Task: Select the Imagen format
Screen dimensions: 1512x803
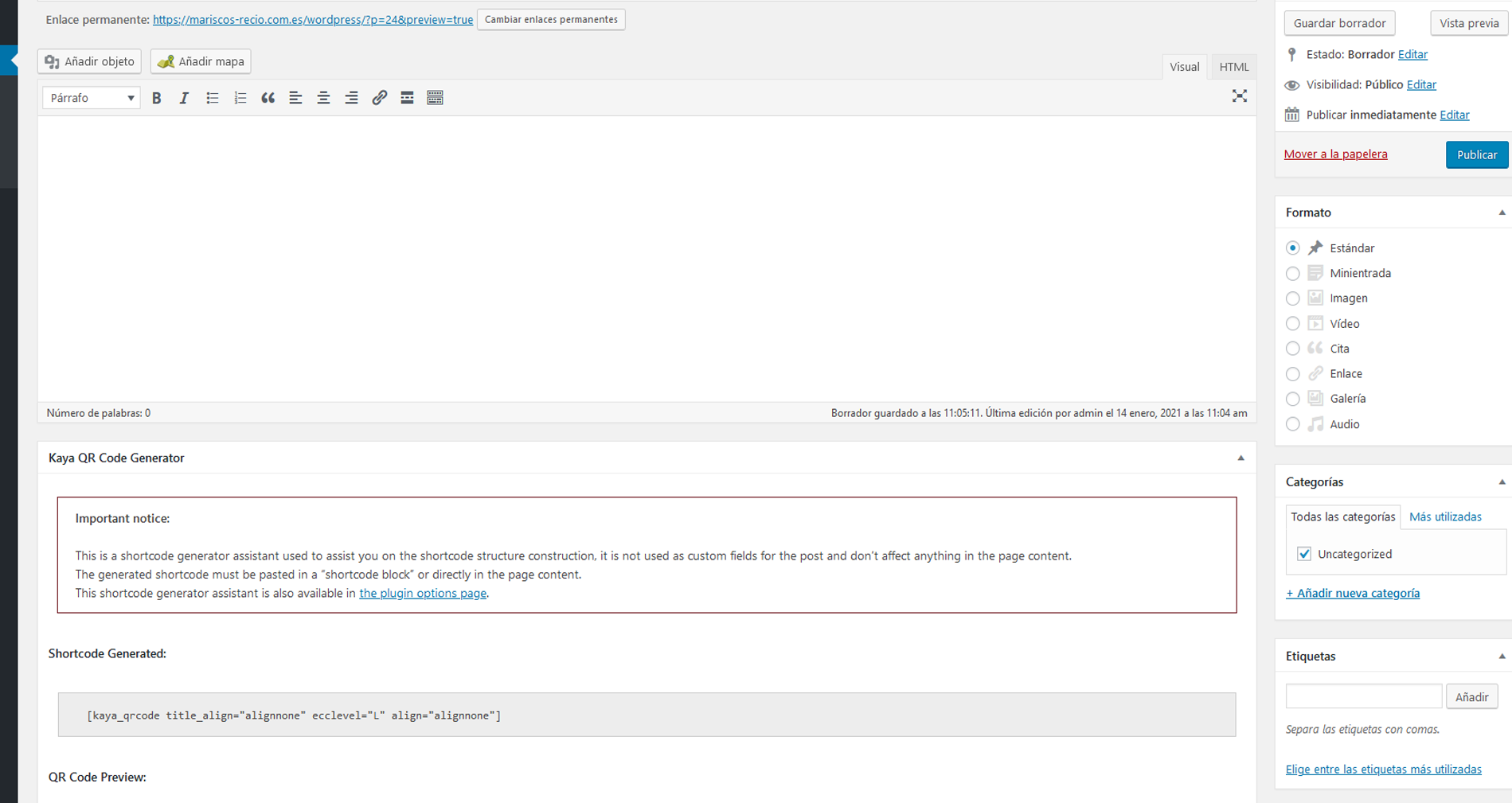Action: pos(1292,298)
